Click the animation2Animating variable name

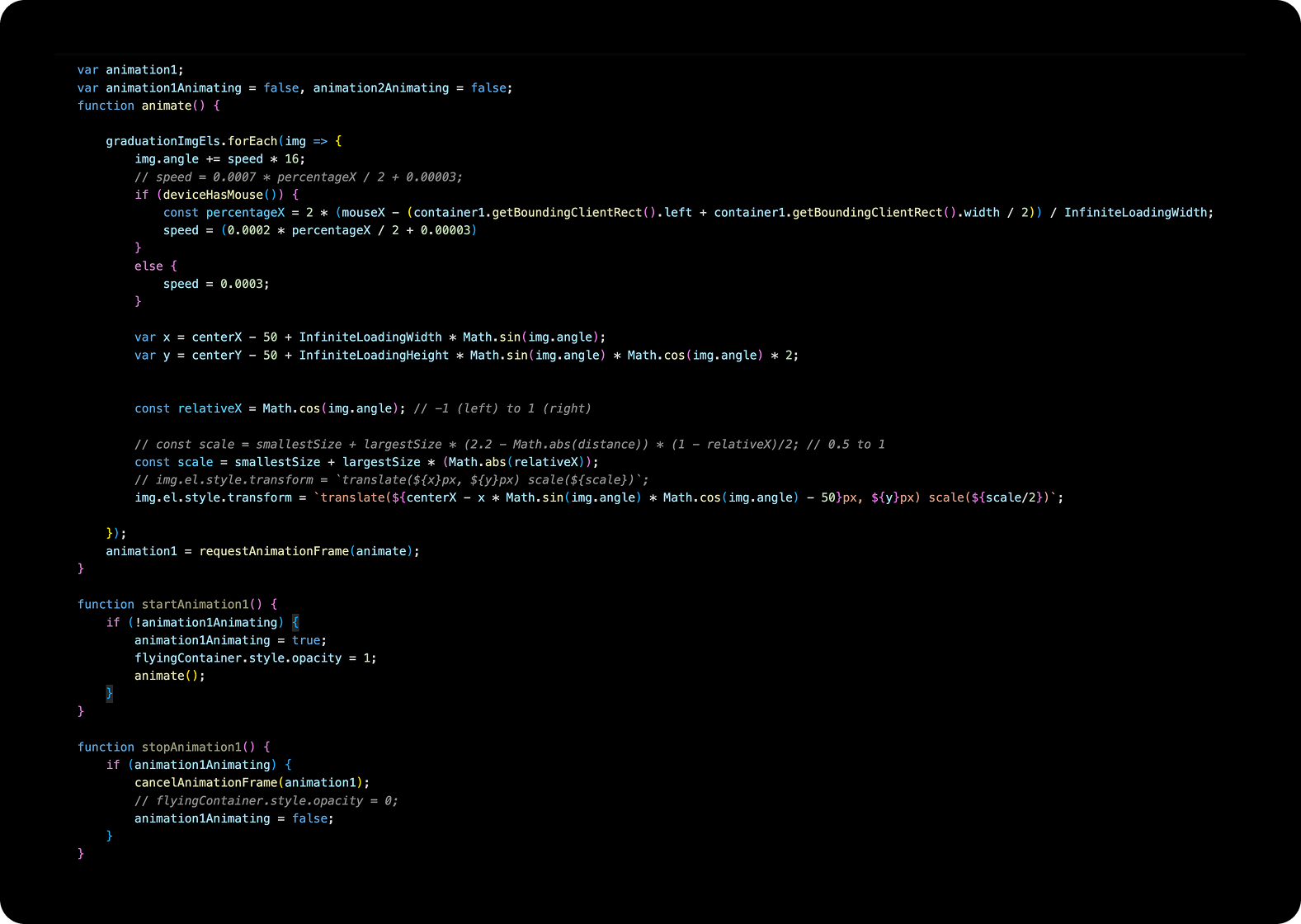(380, 88)
